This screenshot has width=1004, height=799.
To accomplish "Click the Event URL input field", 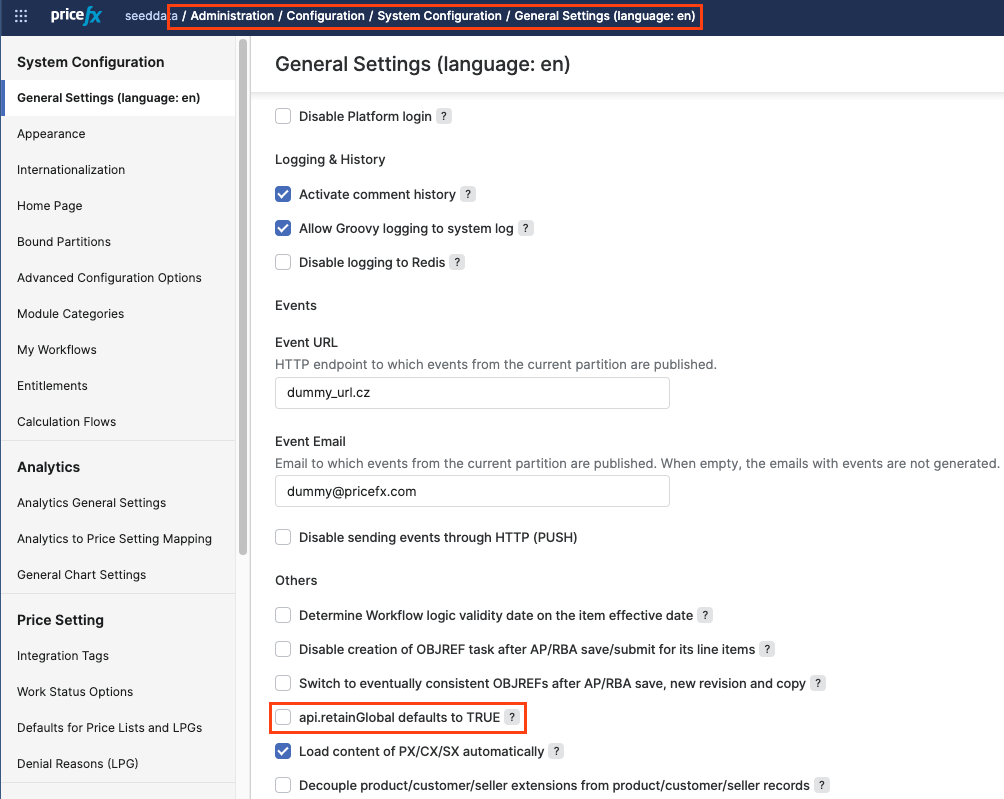I will [472, 393].
